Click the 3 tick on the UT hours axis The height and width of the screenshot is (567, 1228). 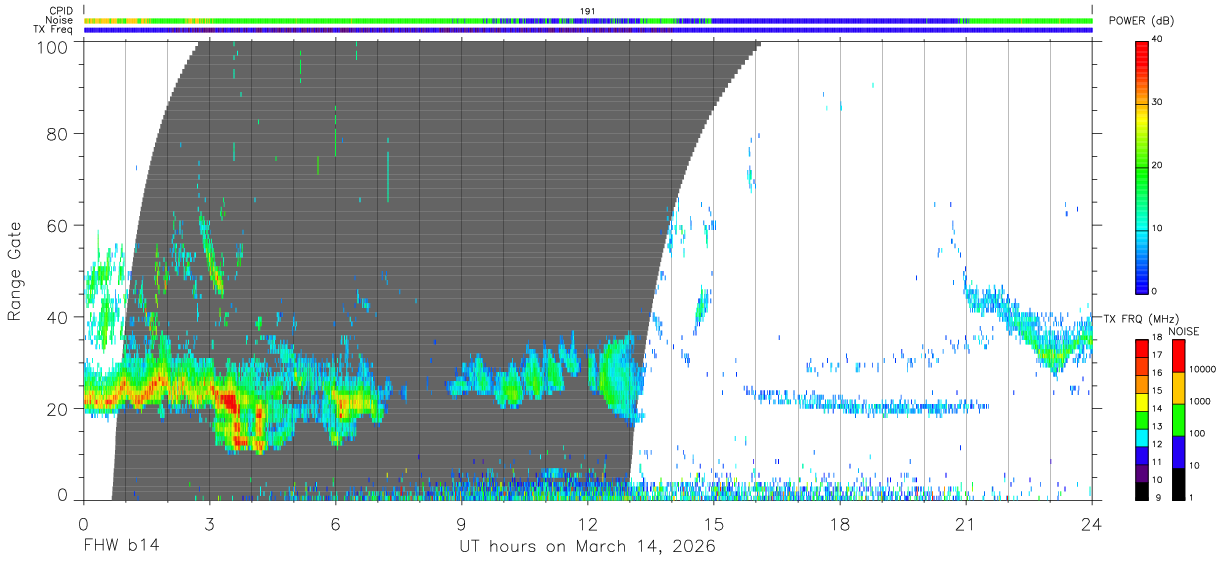point(209,523)
